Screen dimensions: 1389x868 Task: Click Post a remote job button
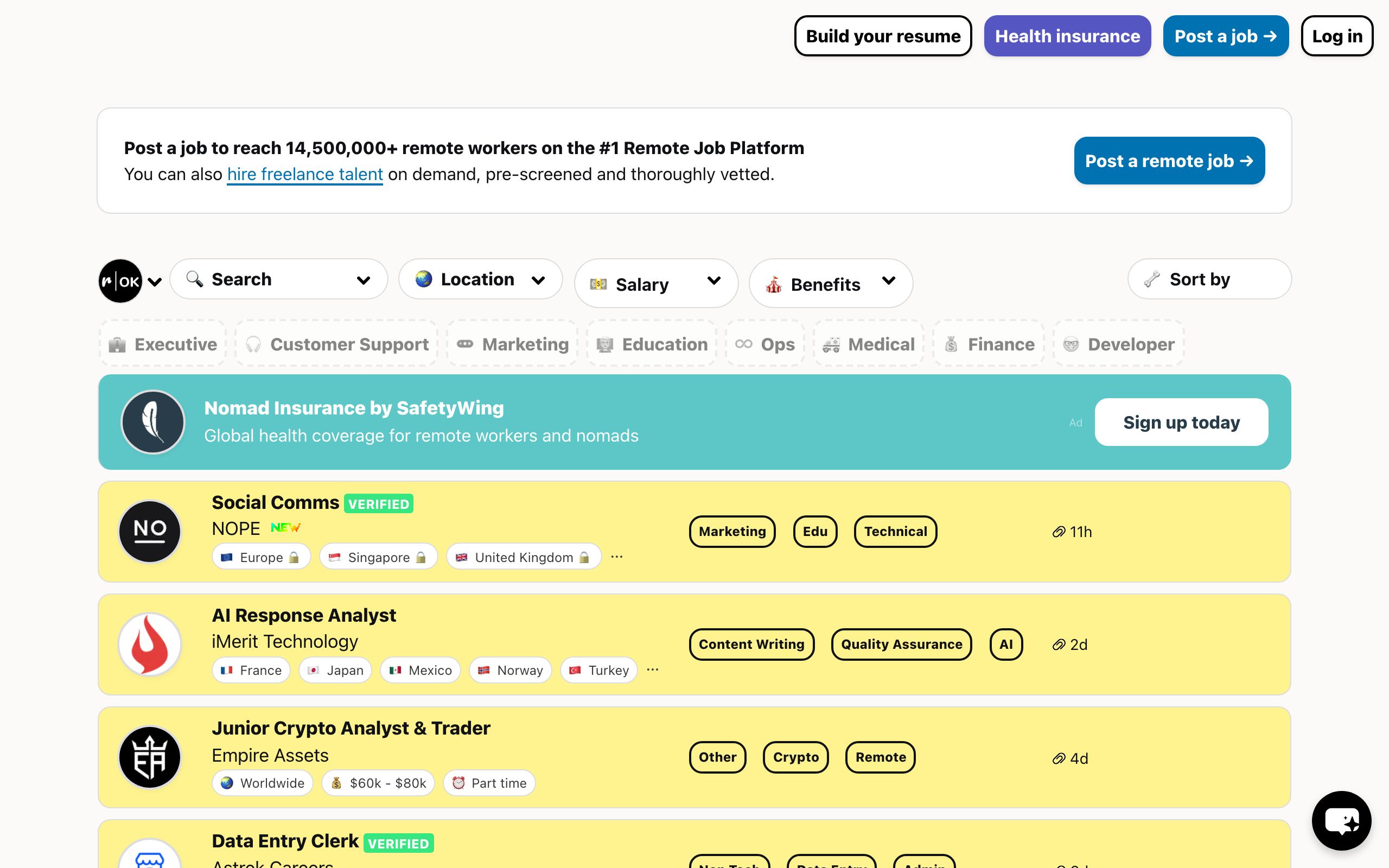click(1169, 161)
